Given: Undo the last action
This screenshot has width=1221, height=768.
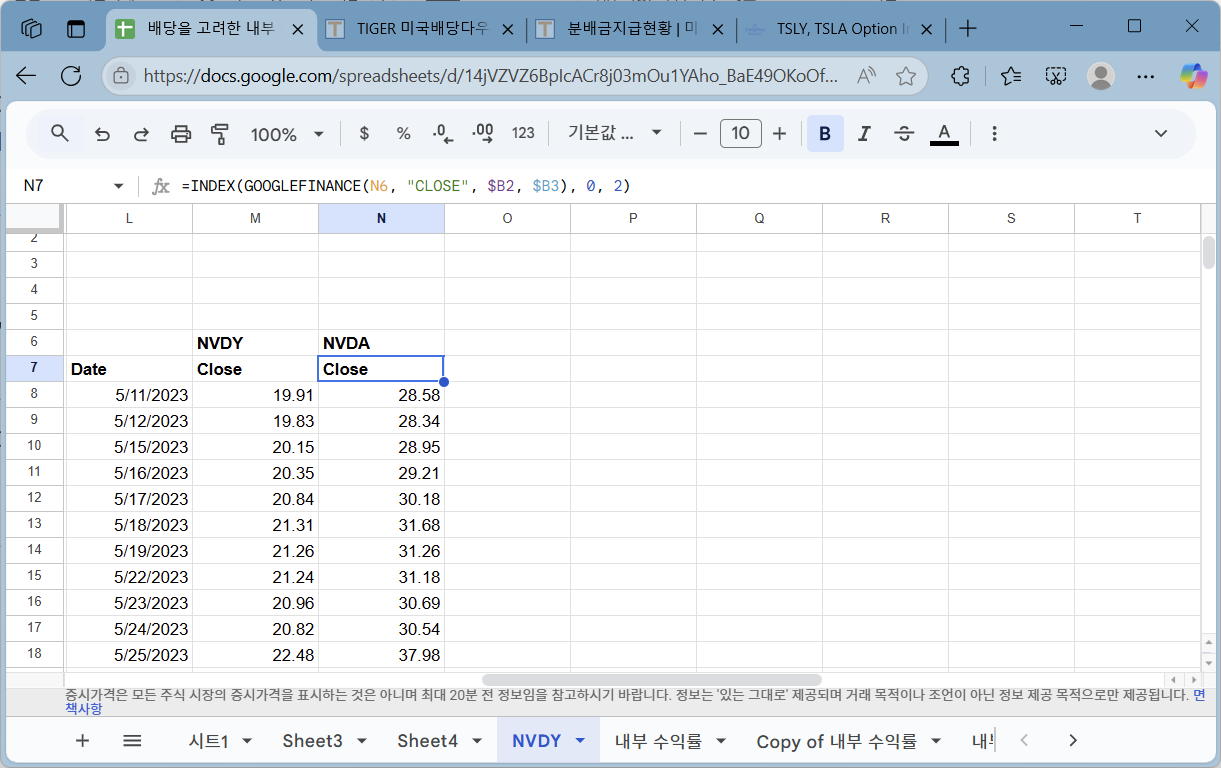Looking at the screenshot, I should coord(102,134).
